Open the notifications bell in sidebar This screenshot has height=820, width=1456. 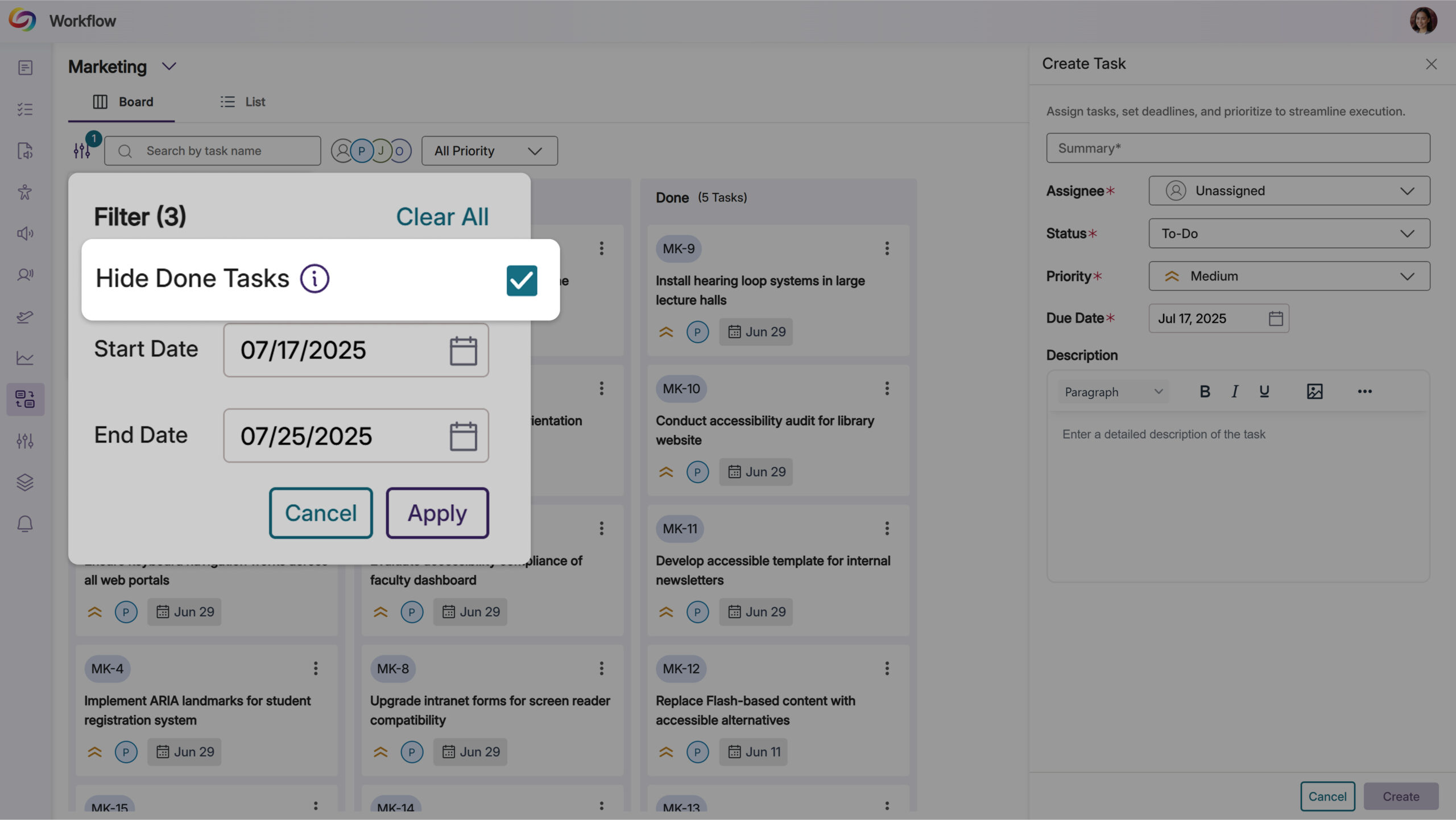coord(25,524)
